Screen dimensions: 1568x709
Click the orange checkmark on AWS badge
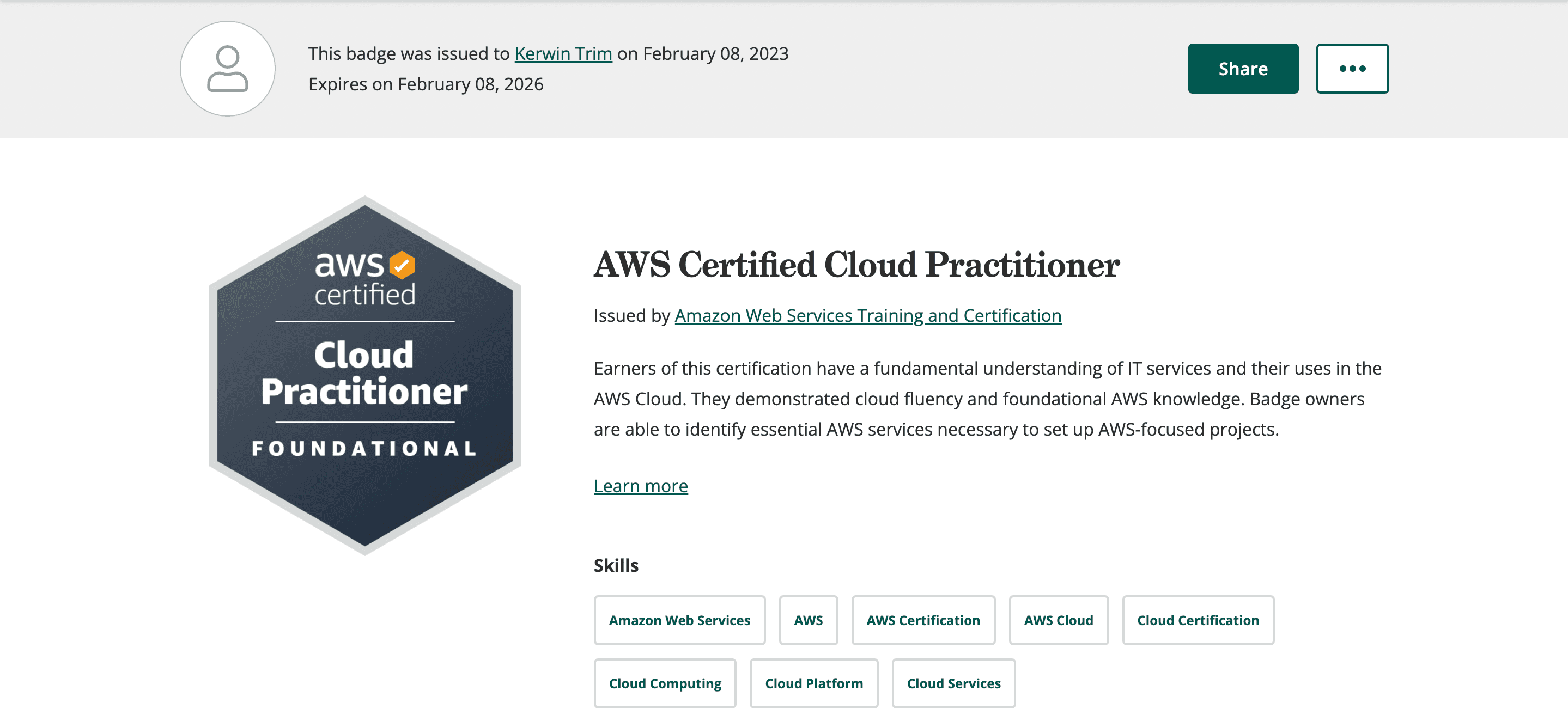click(x=402, y=265)
